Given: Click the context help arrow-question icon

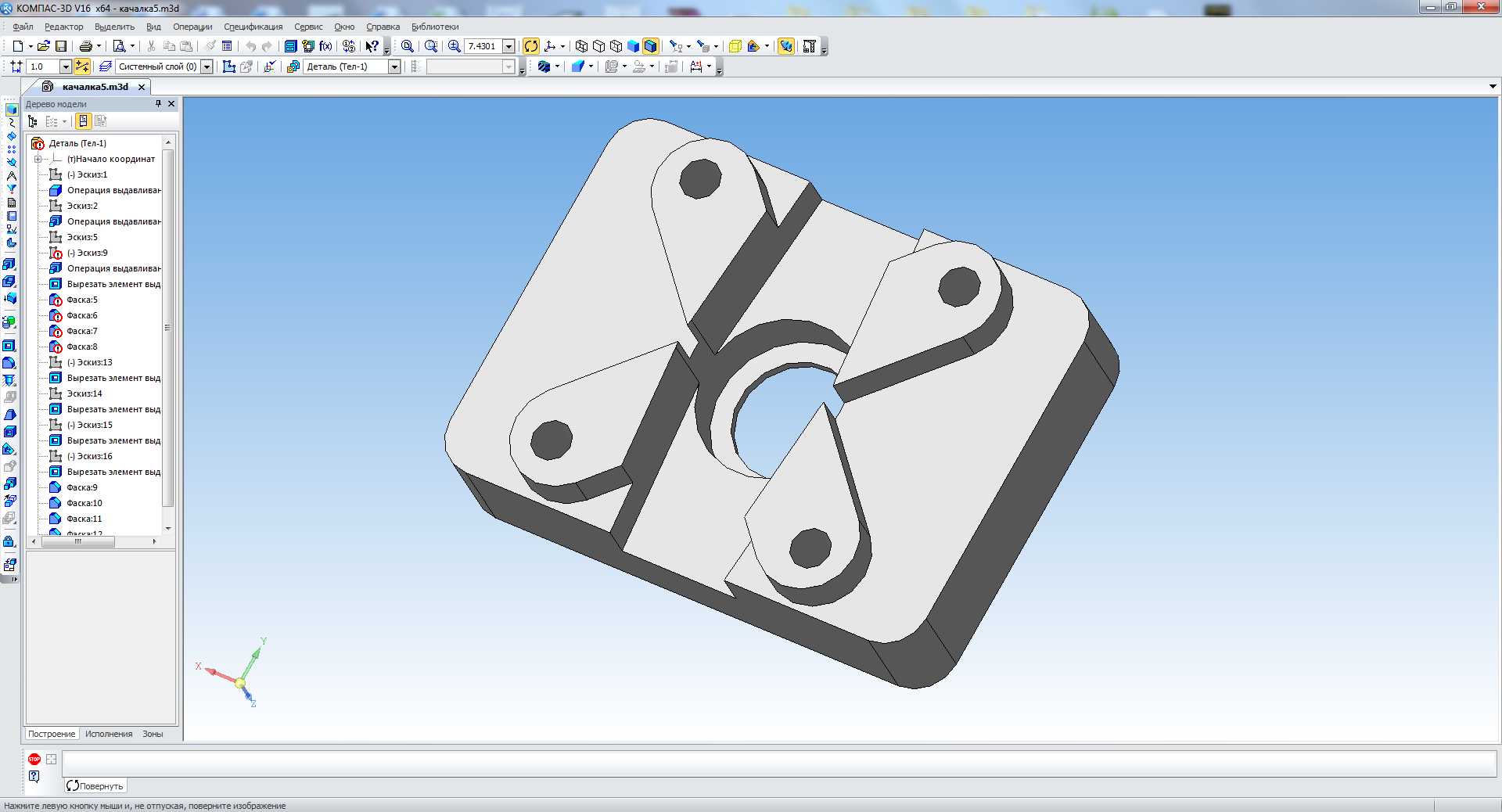Looking at the screenshot, I should pos(372,46).
